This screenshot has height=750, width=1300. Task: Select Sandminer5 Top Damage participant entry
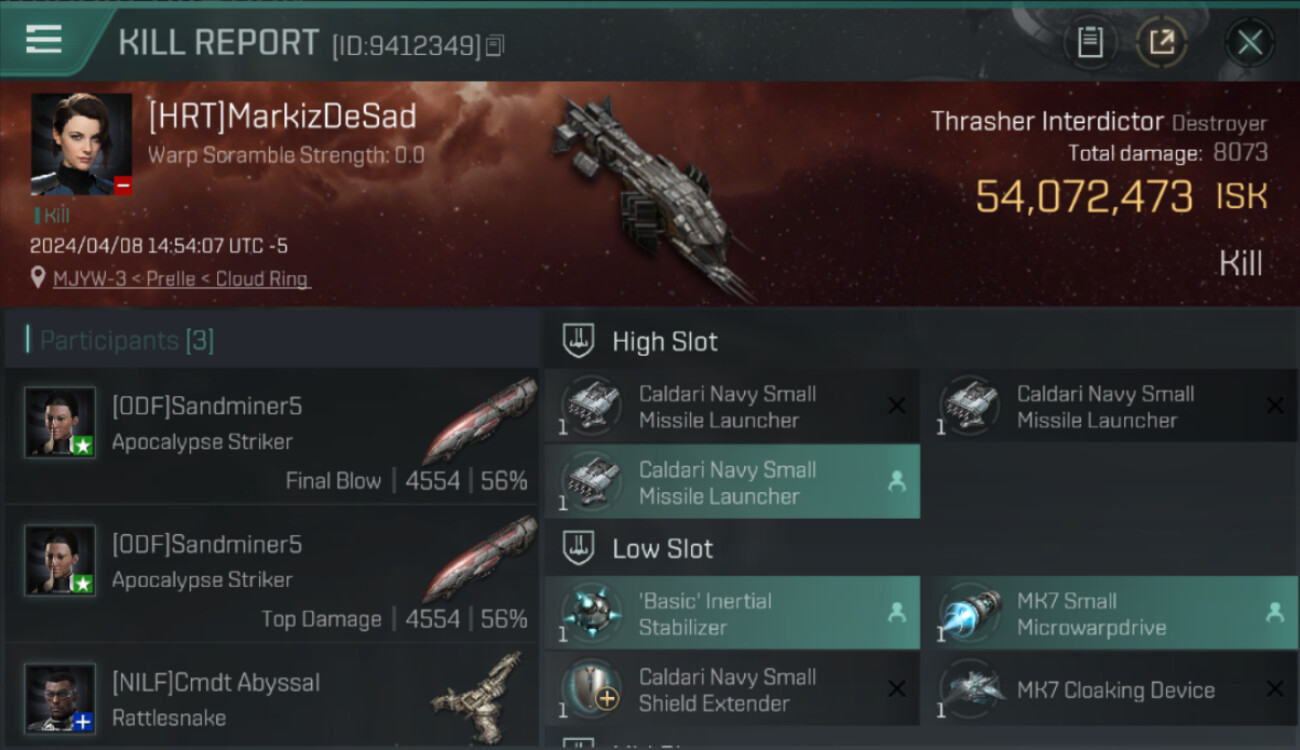pos(272,574)
